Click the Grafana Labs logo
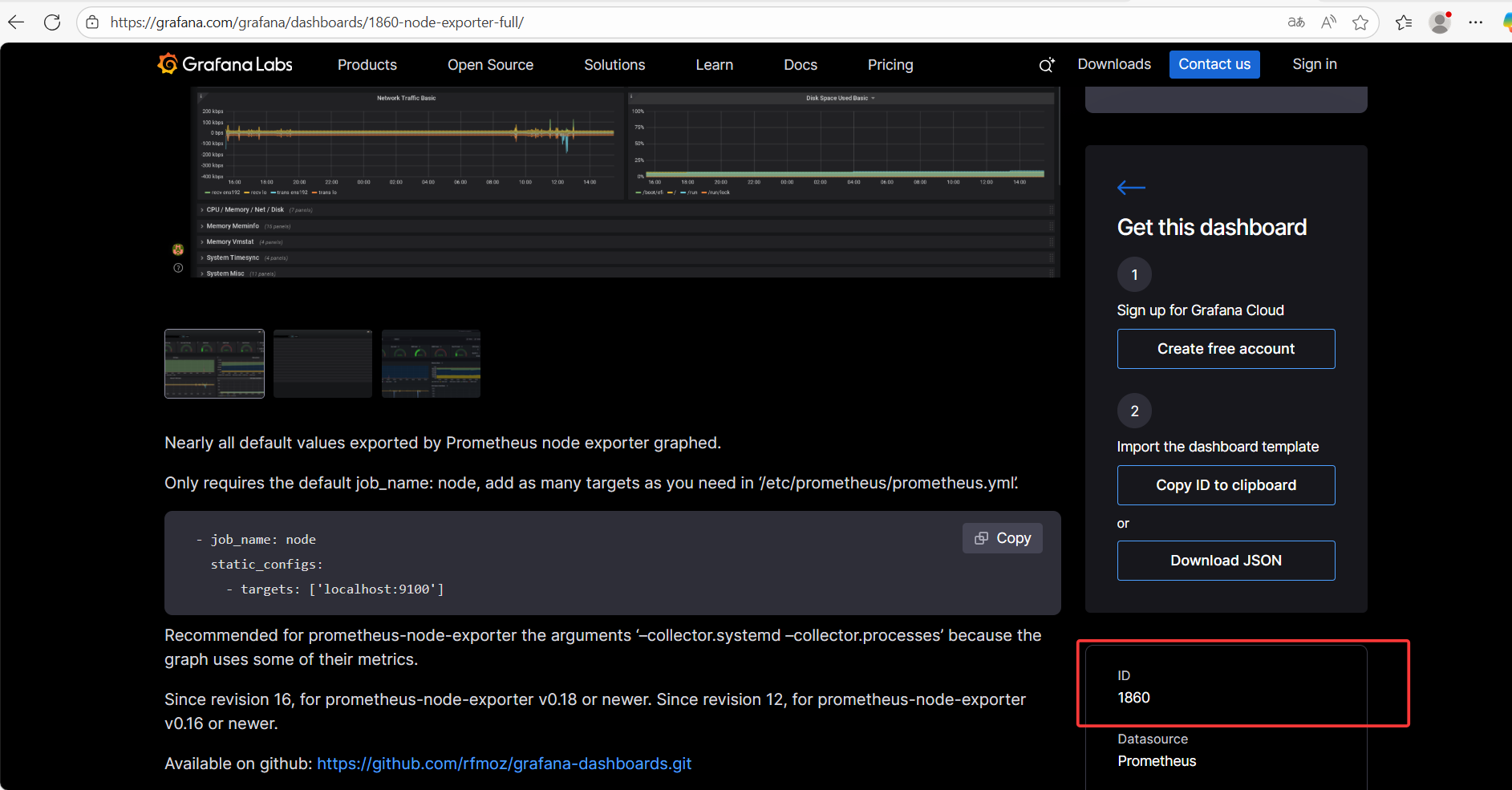 click(x=225, y=64)
